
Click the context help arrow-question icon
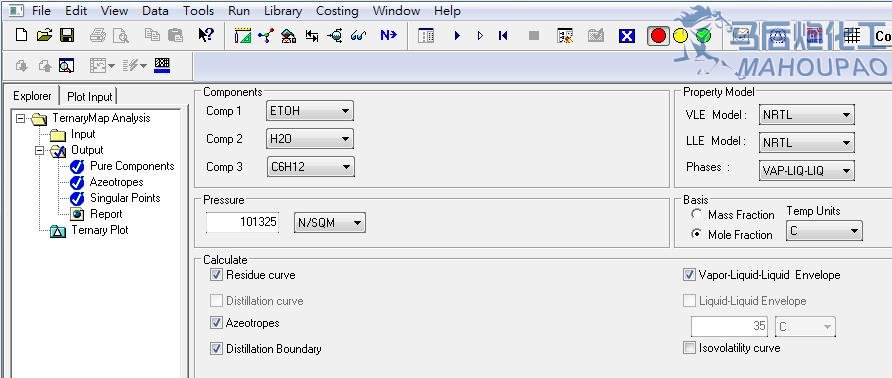point(206,35)
